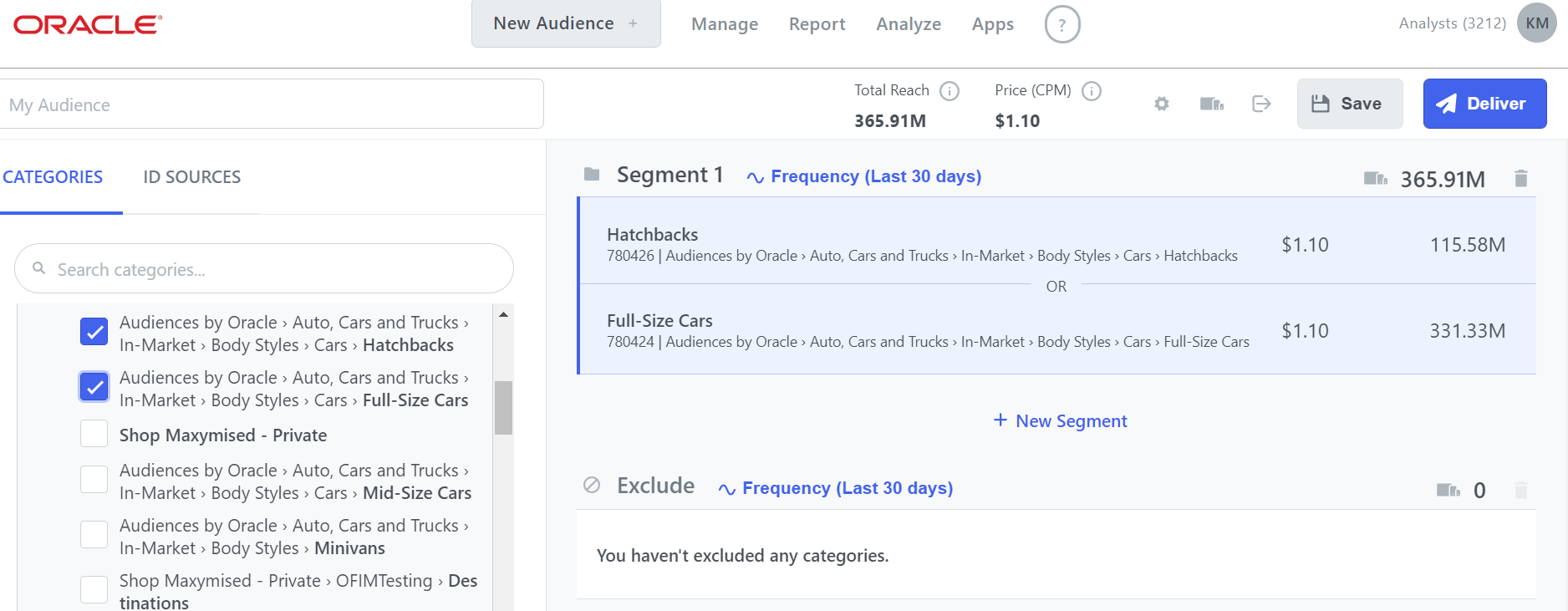Uncheck the Full-Size Cars category checkbox
Screen dimensions: 1568x611
(94, 387)
